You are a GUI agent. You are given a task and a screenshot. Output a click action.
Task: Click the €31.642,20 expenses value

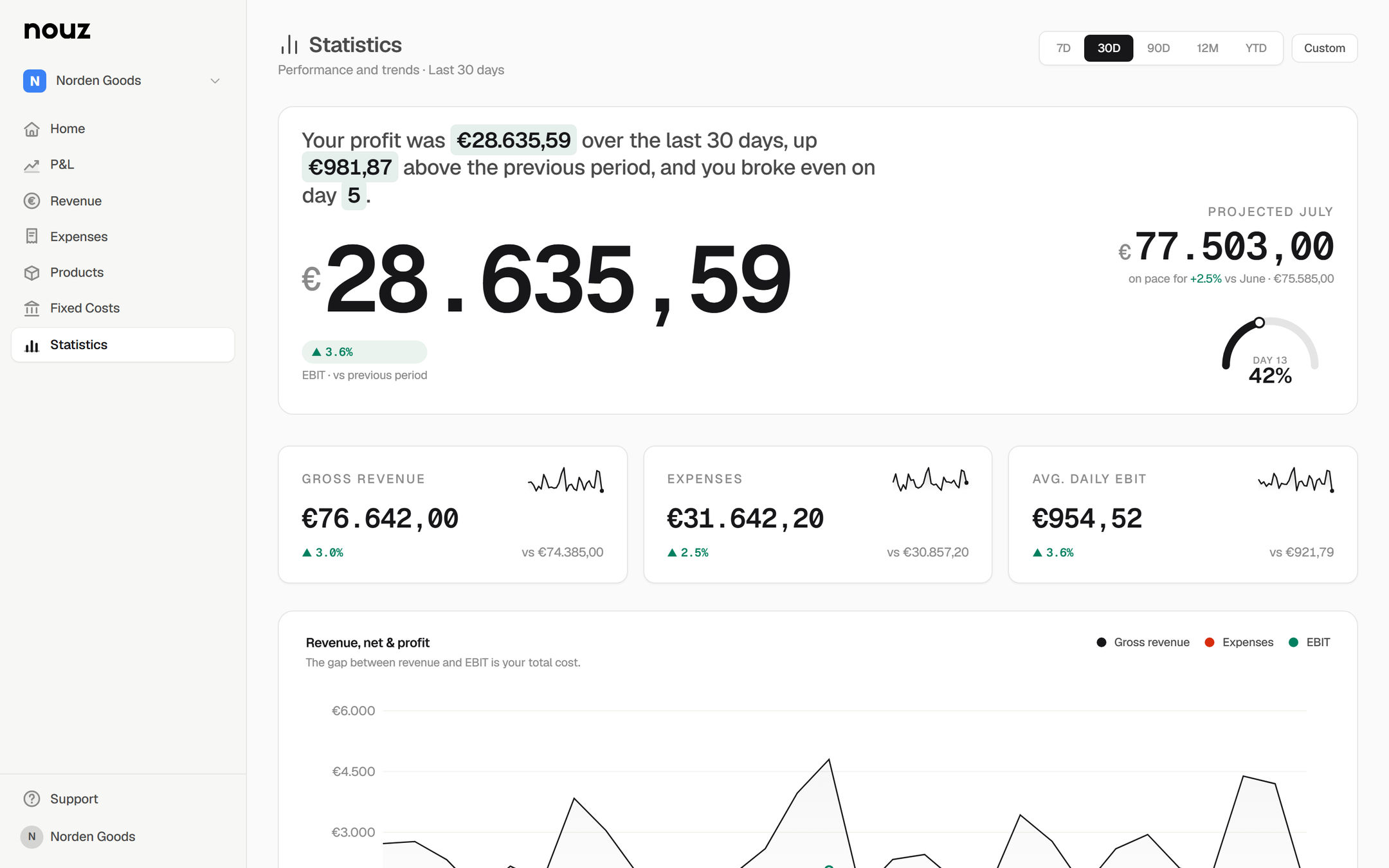click(745, 519)
